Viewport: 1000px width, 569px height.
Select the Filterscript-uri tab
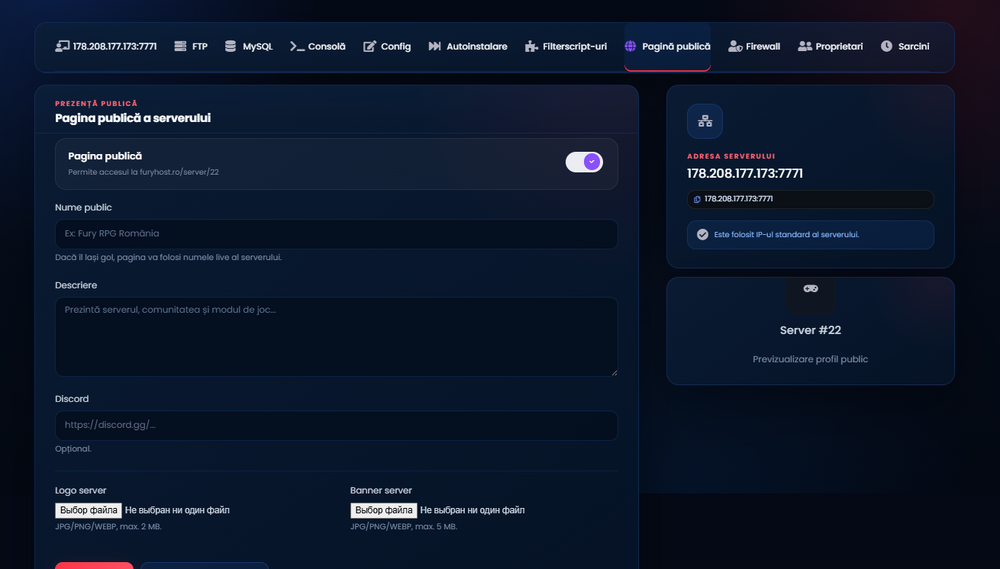(566, 46)
